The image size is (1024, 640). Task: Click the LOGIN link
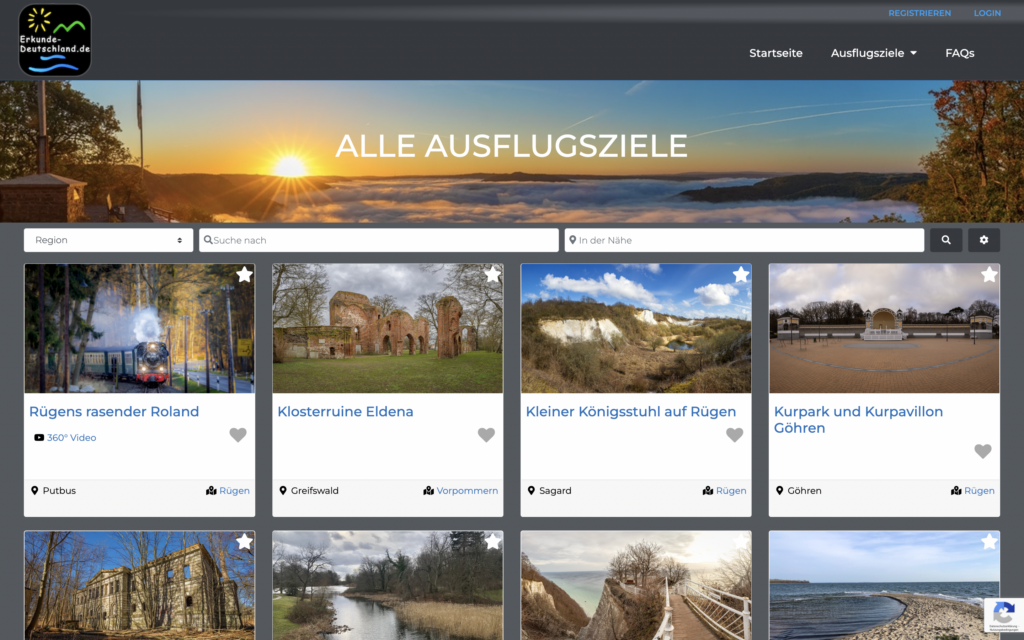pos(987,13)
